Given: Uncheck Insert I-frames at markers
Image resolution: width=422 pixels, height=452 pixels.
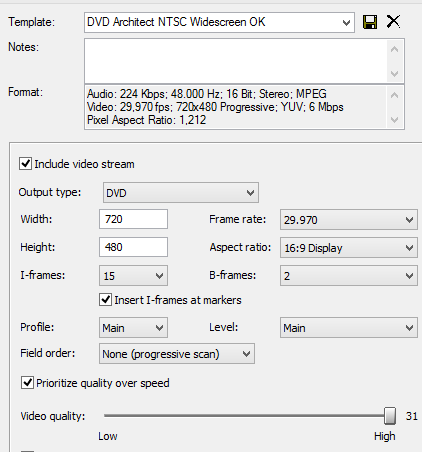Looking at the screenshot, I should [105, 300].
